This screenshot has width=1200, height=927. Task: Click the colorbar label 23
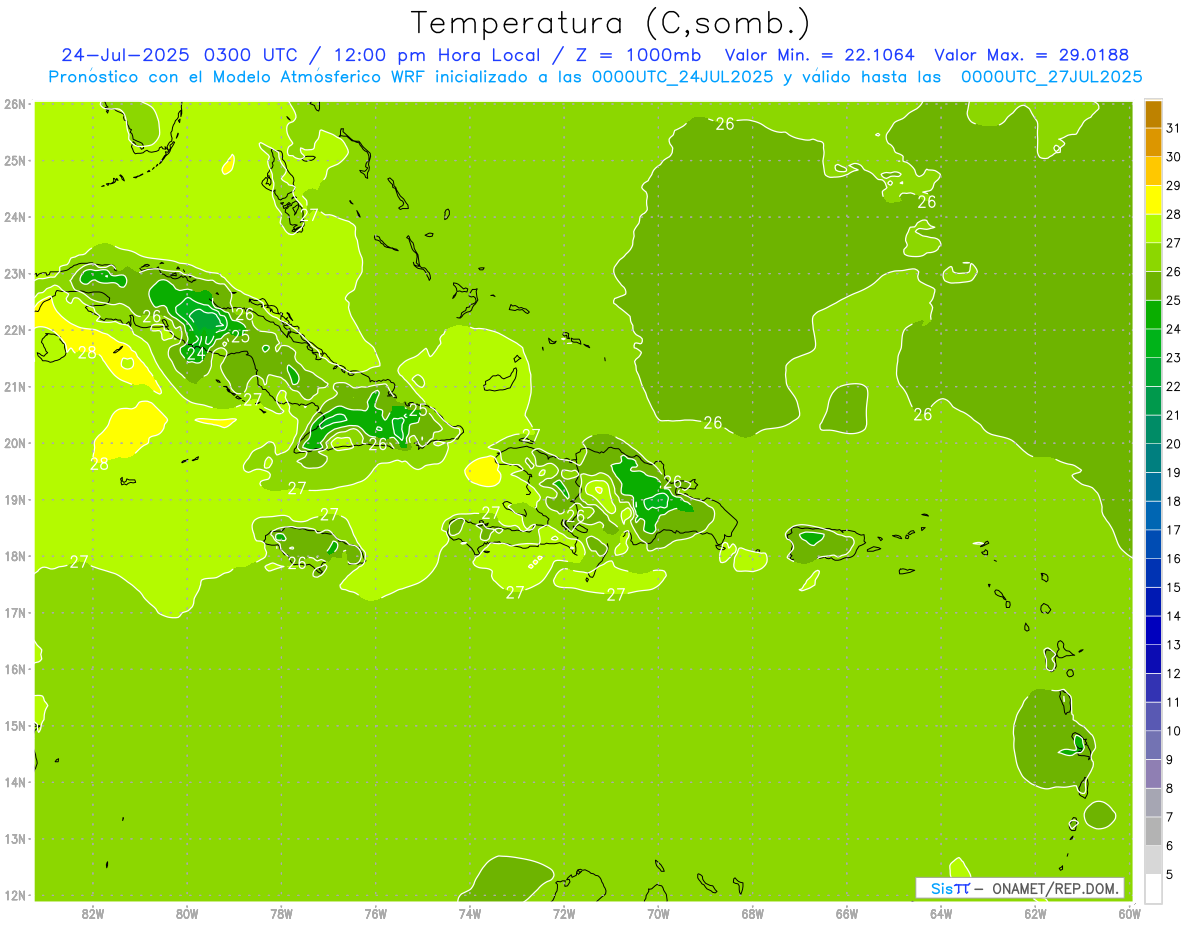pos(1174,358)
